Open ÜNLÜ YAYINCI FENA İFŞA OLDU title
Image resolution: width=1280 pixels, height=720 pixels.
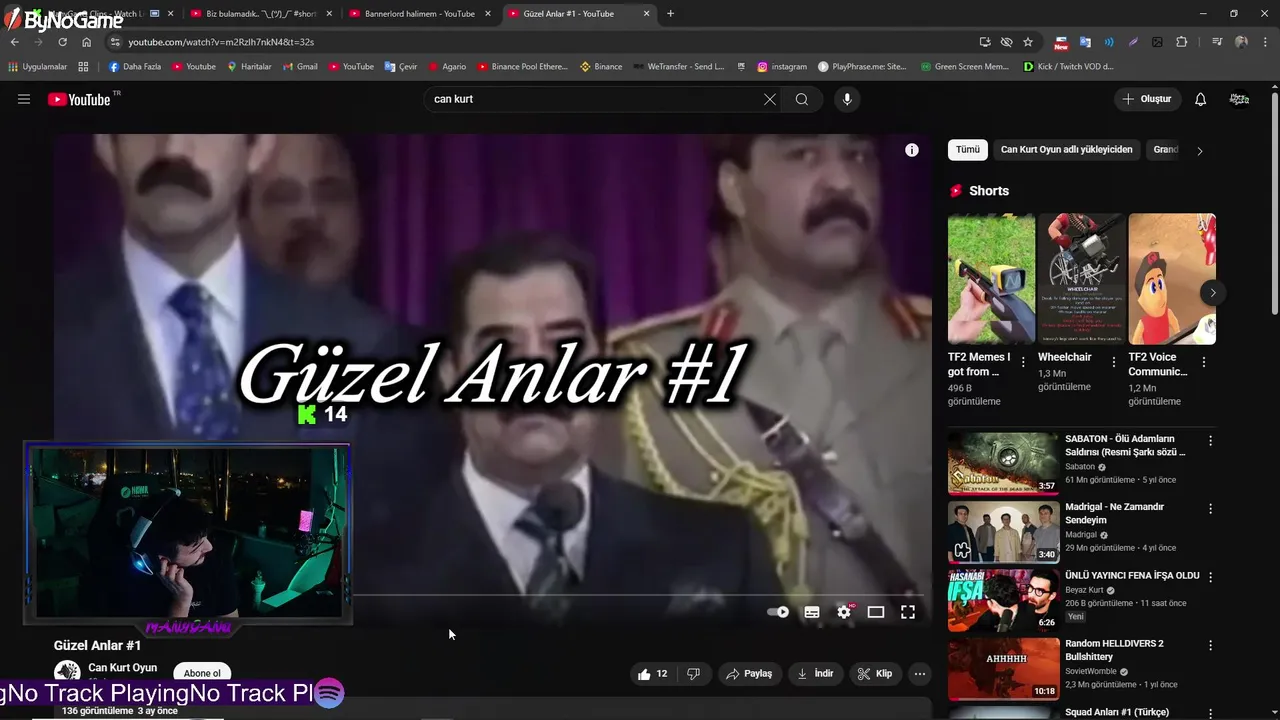1132,576
